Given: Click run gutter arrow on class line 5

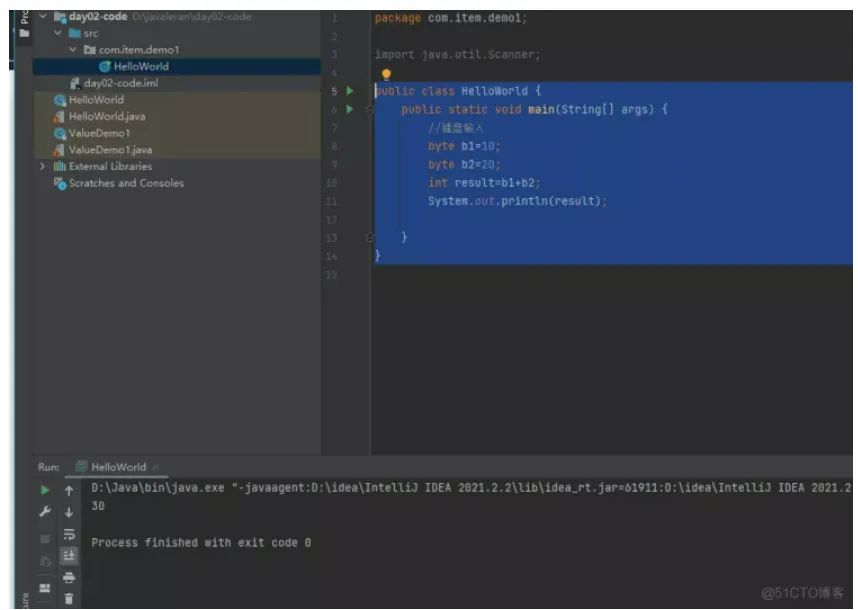Looking at the screenshot, I should pos(350,91).
